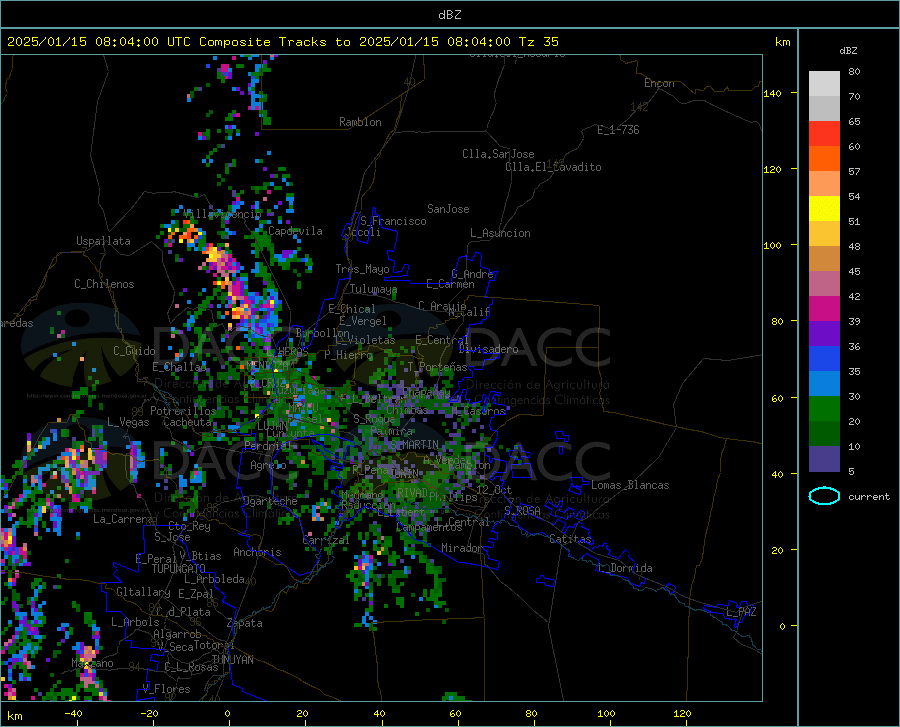Select the 39 dBZ purple swatch
Image resolution: width=900 pixels, height=727 pixels.
824,334
